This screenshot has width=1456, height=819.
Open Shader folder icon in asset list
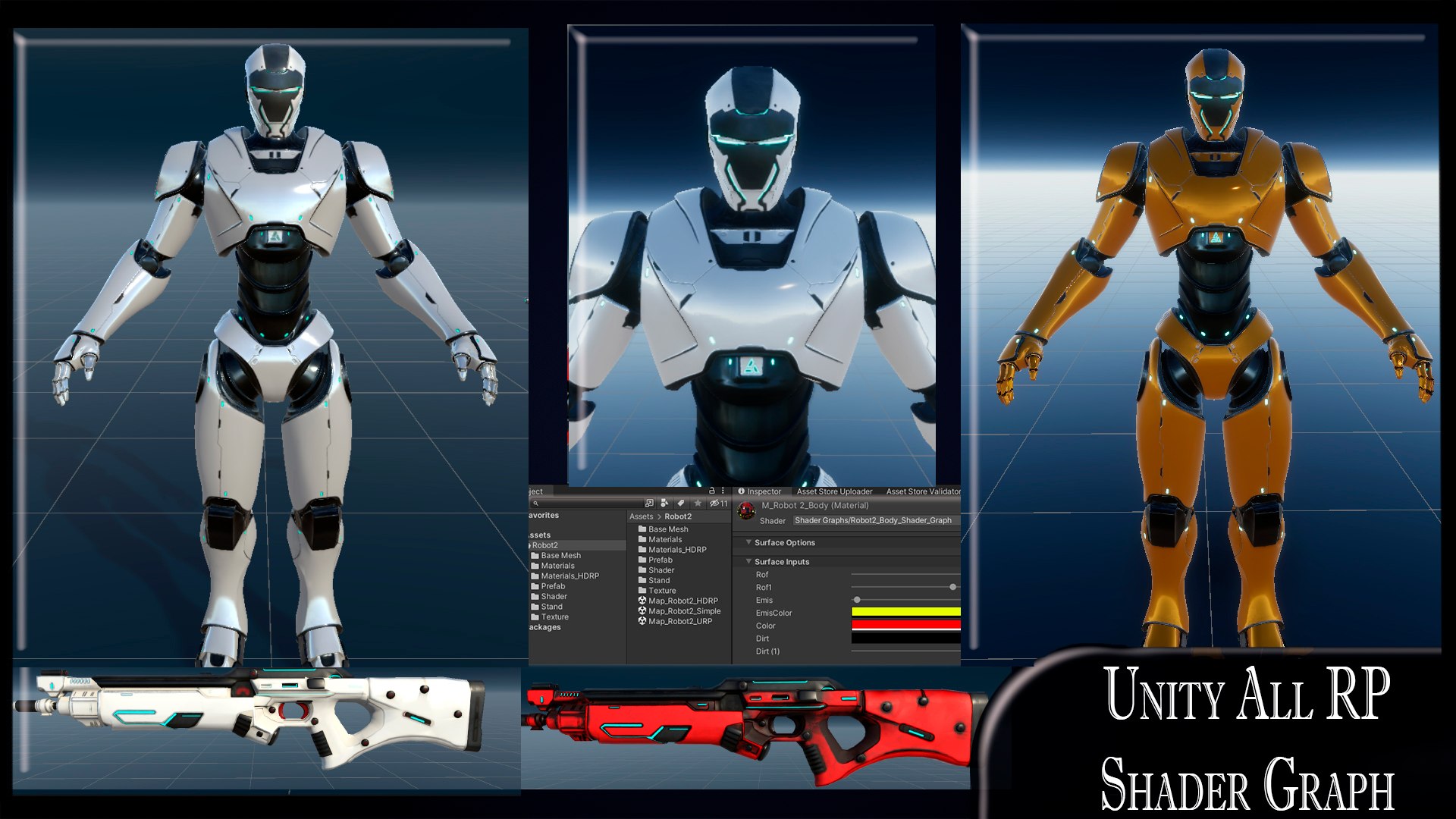click(x=642, y=570)
